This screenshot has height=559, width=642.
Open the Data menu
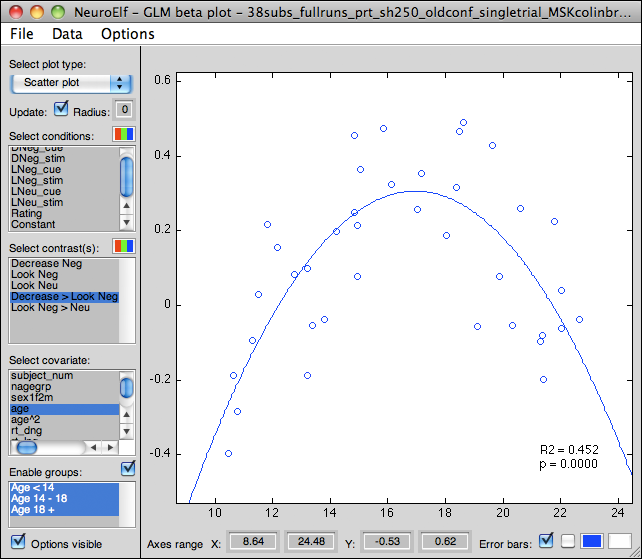pos(68,34)
